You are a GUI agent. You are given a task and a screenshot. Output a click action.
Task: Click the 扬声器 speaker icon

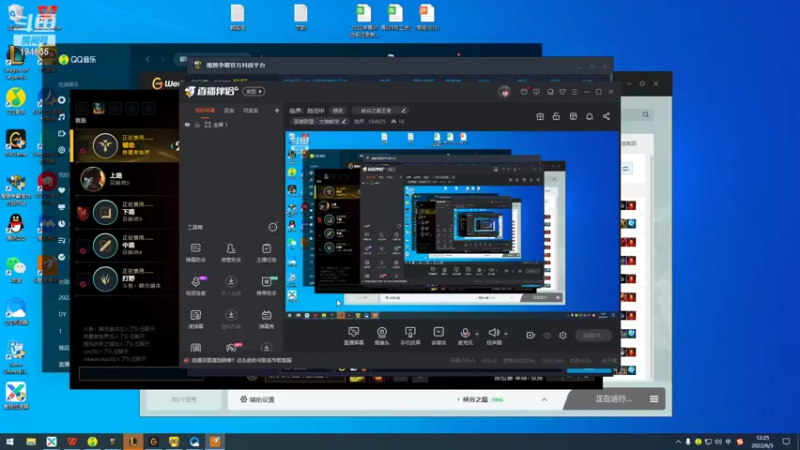click(493, 333)
